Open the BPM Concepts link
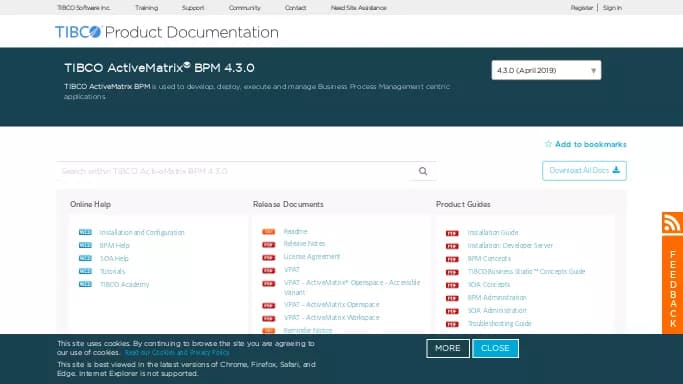Screen dimensions: 683x384 489,259
